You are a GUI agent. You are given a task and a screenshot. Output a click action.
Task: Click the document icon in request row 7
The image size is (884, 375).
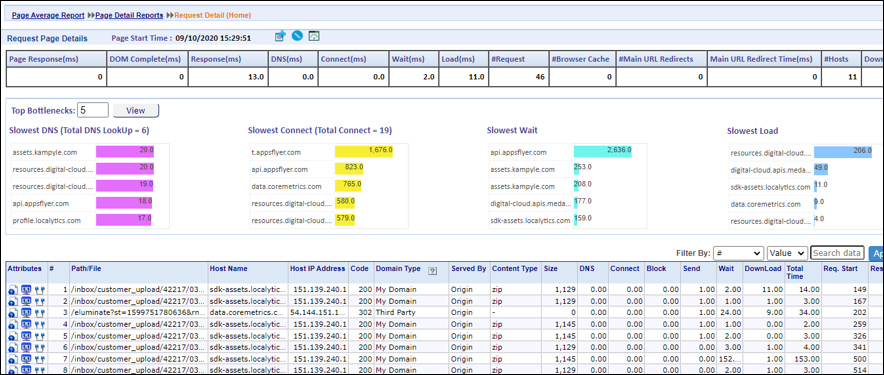click(12, 359)
